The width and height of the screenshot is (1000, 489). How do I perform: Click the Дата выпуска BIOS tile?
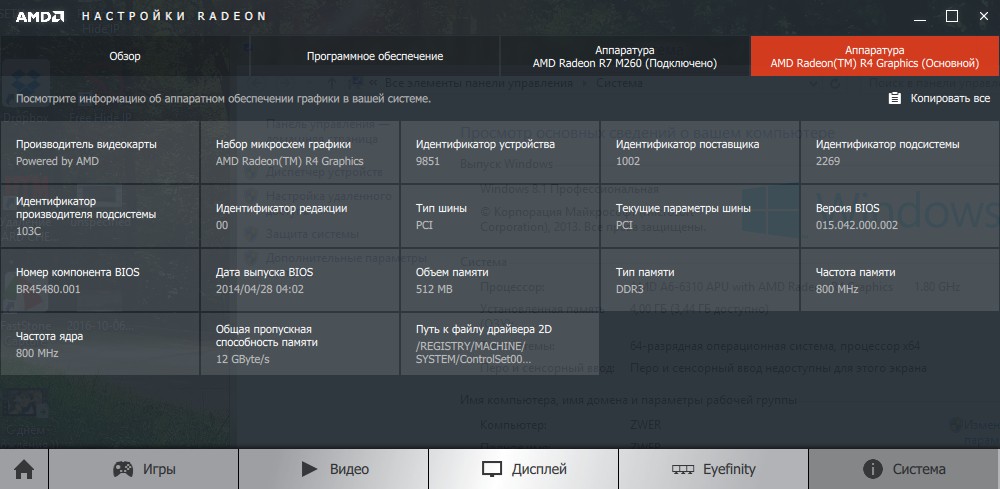pyautogui.click(x=300, y=280)
